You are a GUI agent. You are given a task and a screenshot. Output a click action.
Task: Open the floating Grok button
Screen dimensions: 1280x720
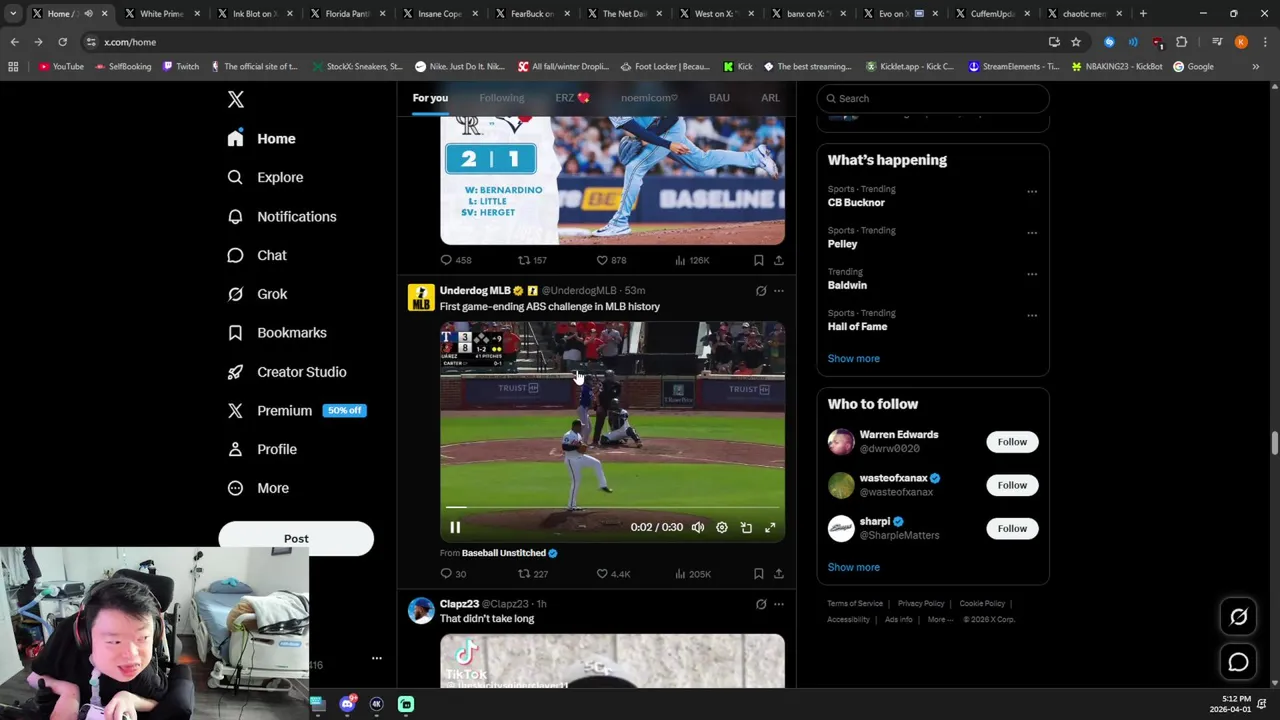[x=1238, y=617]
